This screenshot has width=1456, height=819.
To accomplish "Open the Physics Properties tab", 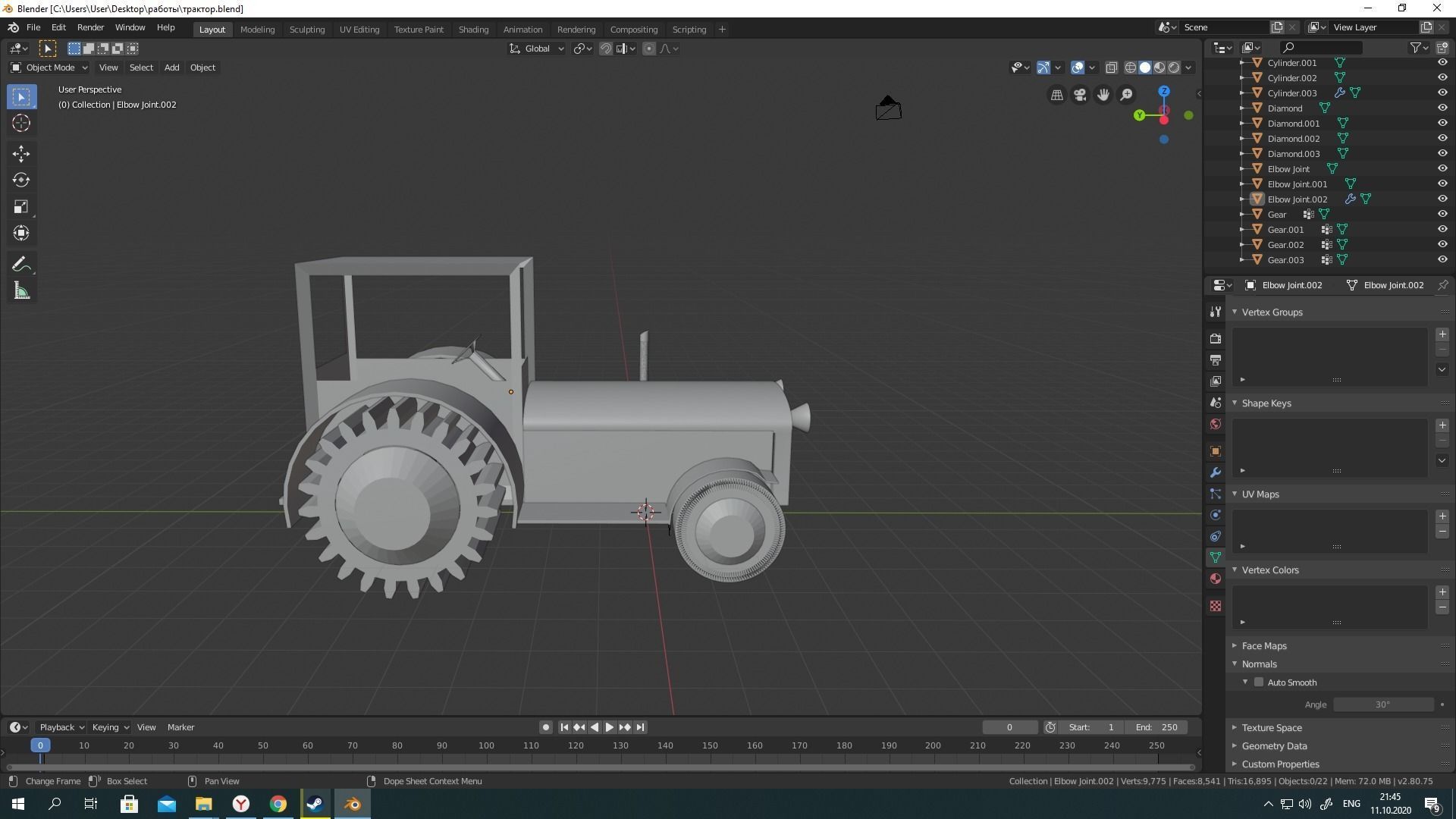I will click(x=1216, y=515).
